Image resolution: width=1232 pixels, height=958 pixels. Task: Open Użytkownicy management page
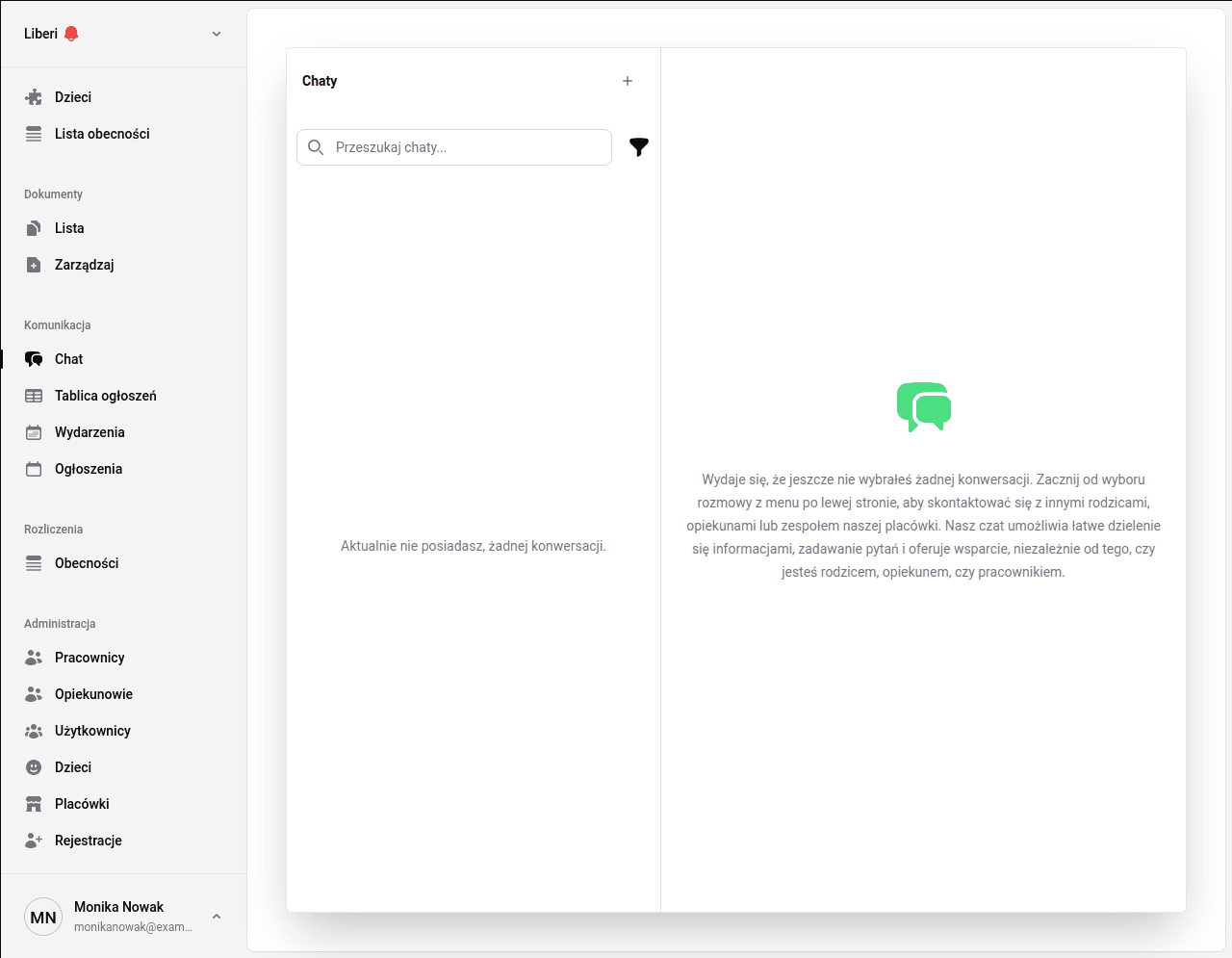coord(92,731)
